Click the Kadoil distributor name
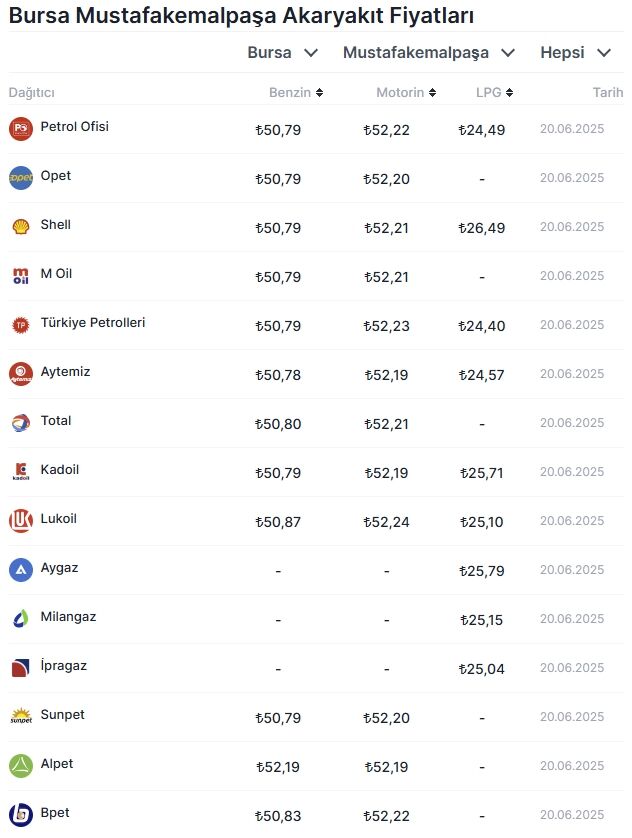 tap(60, 470)
